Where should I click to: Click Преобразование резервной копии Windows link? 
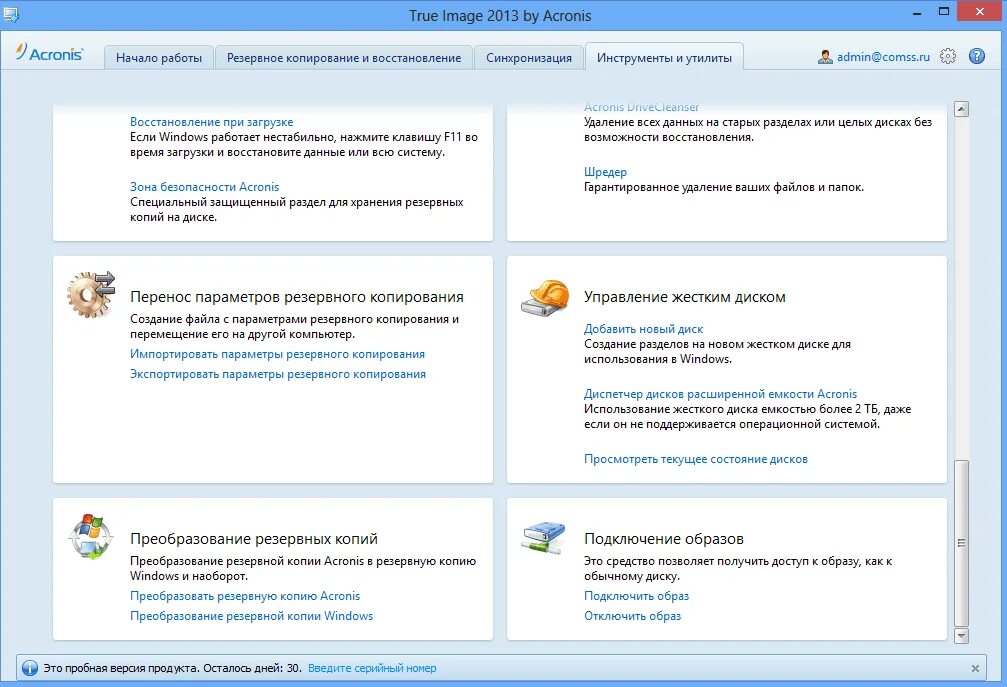click(x=251, y=616)
